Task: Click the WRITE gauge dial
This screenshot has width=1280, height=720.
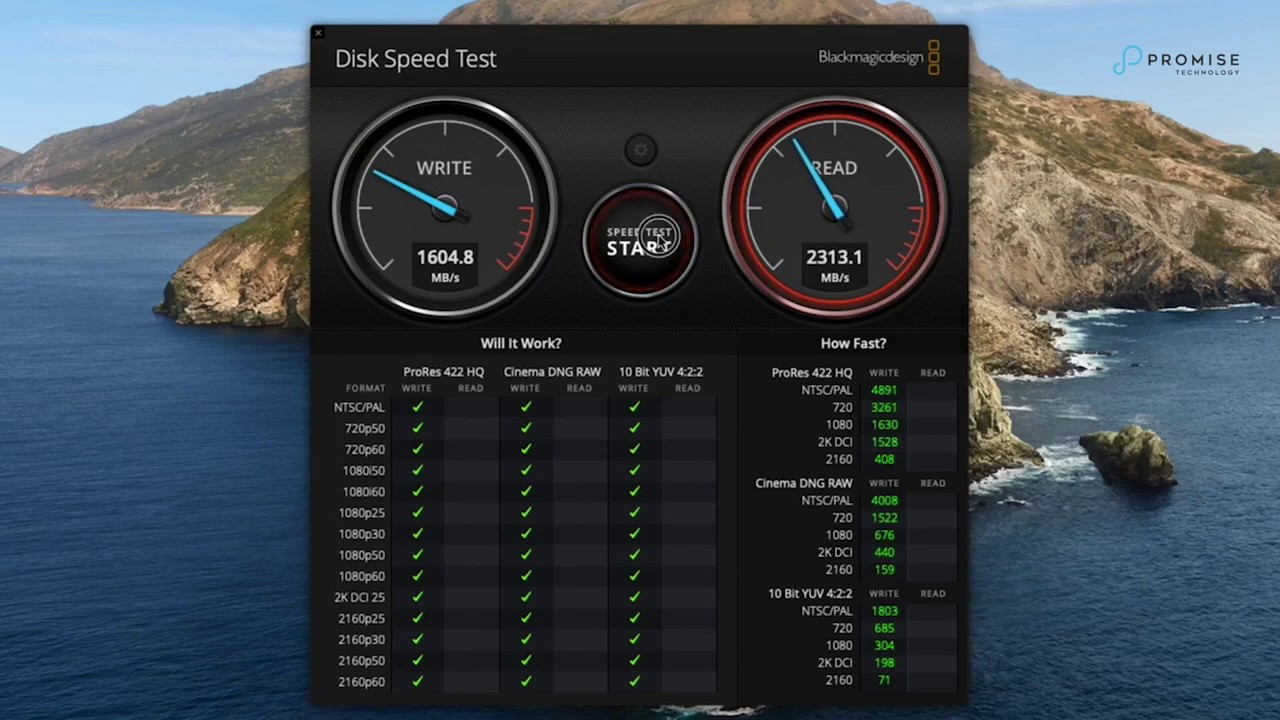Action: click(x=445, y=208)
